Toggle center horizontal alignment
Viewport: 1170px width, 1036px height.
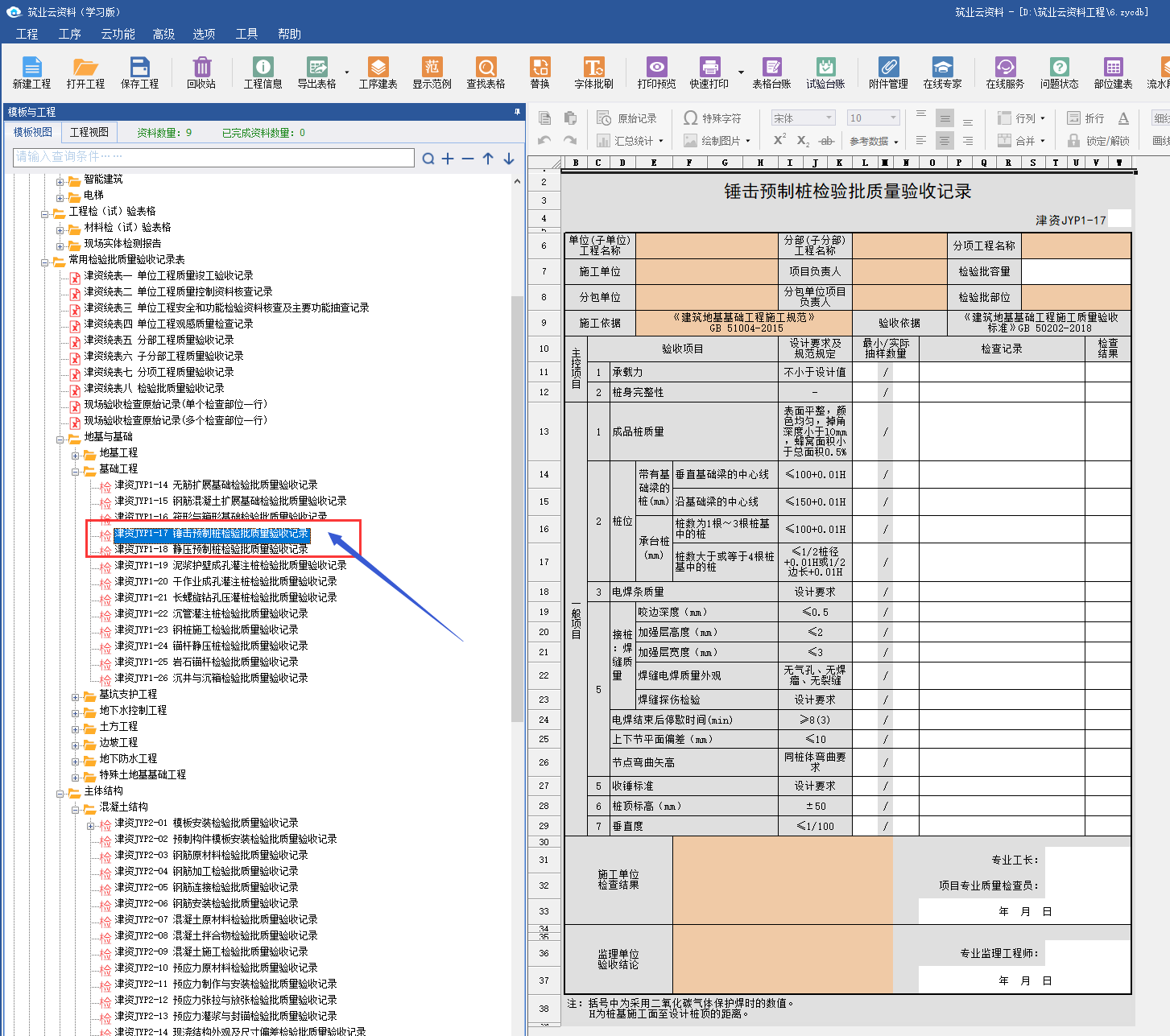(945, 141)
